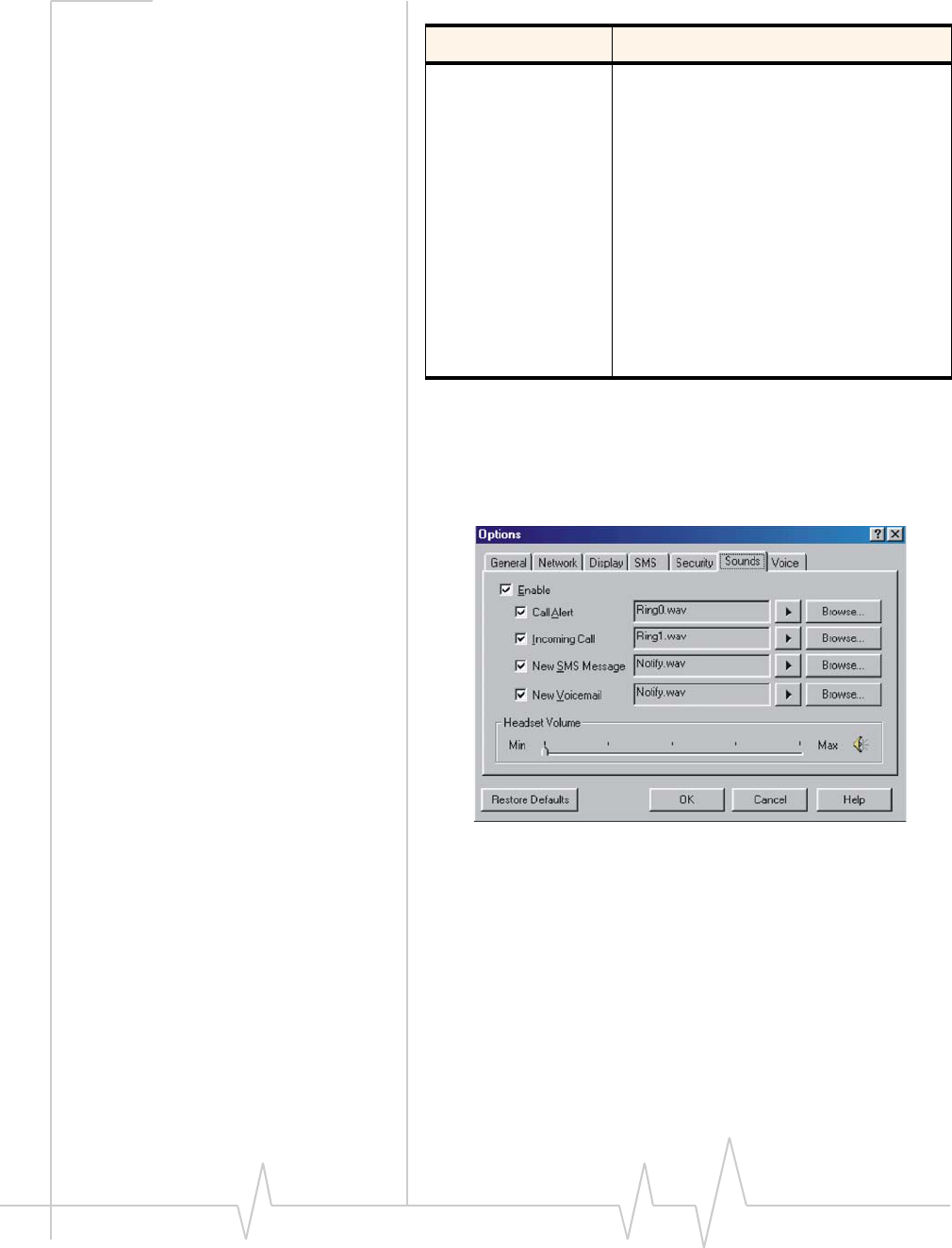
Task: Select the Voice tab
Action: 785,563
